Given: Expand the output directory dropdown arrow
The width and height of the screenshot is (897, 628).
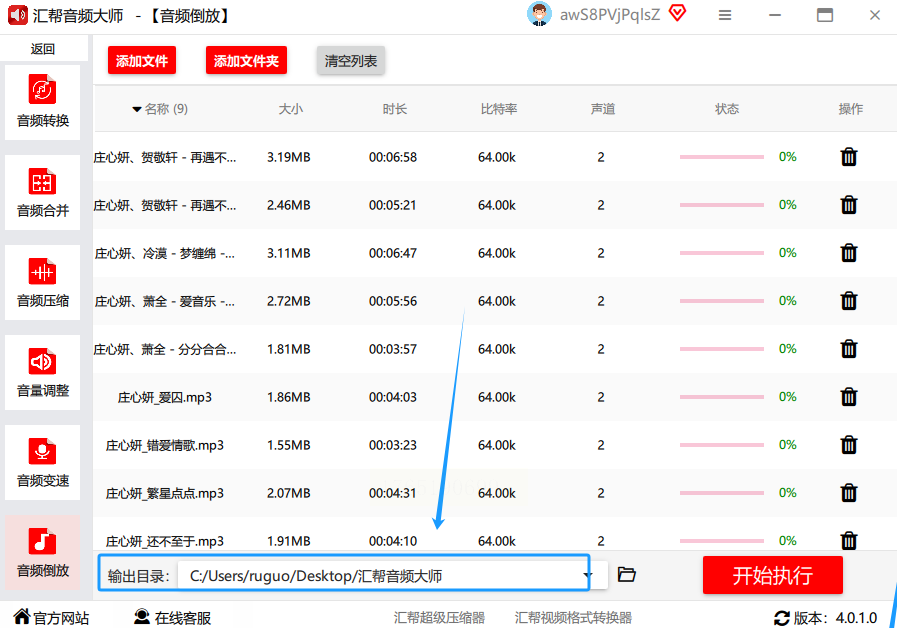Looking at the screenshot, I should point(589,575).
